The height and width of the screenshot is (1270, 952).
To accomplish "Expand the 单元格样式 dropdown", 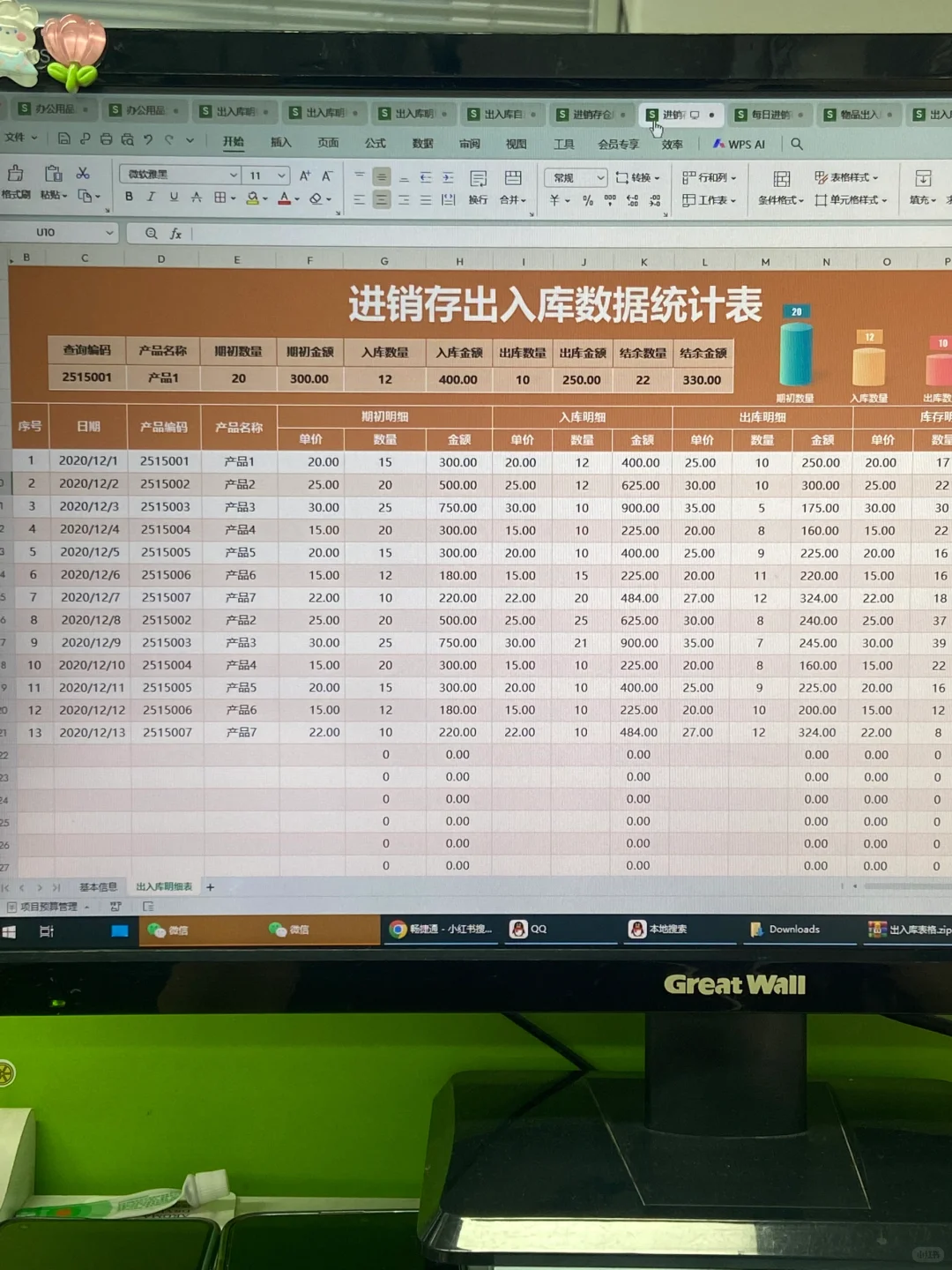I will pyautogui.click(x=884, y=201).
